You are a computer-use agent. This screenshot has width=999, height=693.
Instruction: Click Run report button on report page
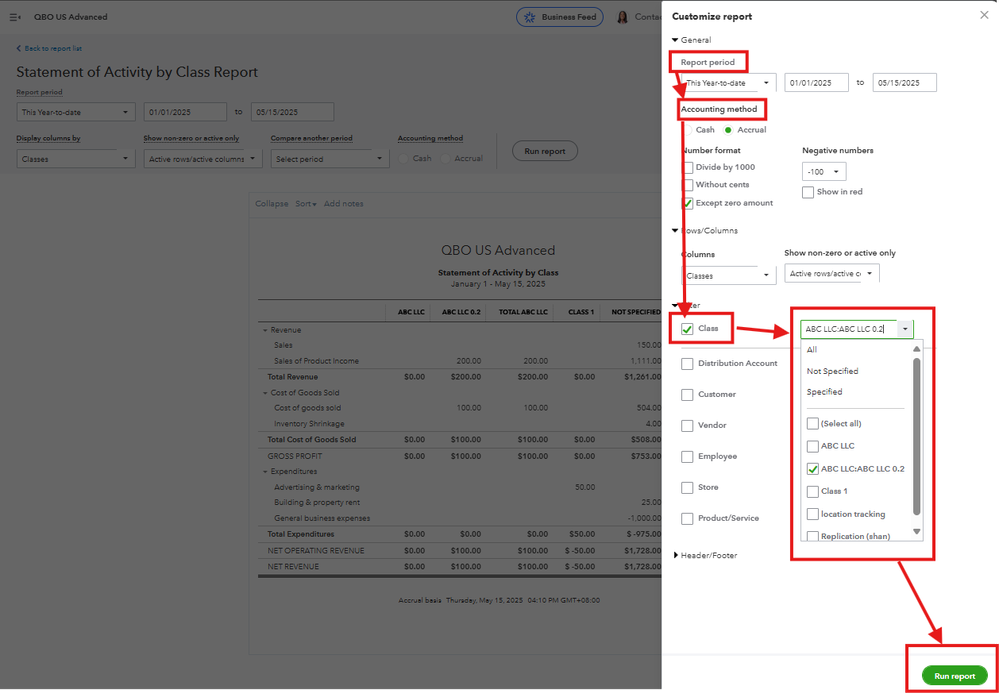coord(545,152)
